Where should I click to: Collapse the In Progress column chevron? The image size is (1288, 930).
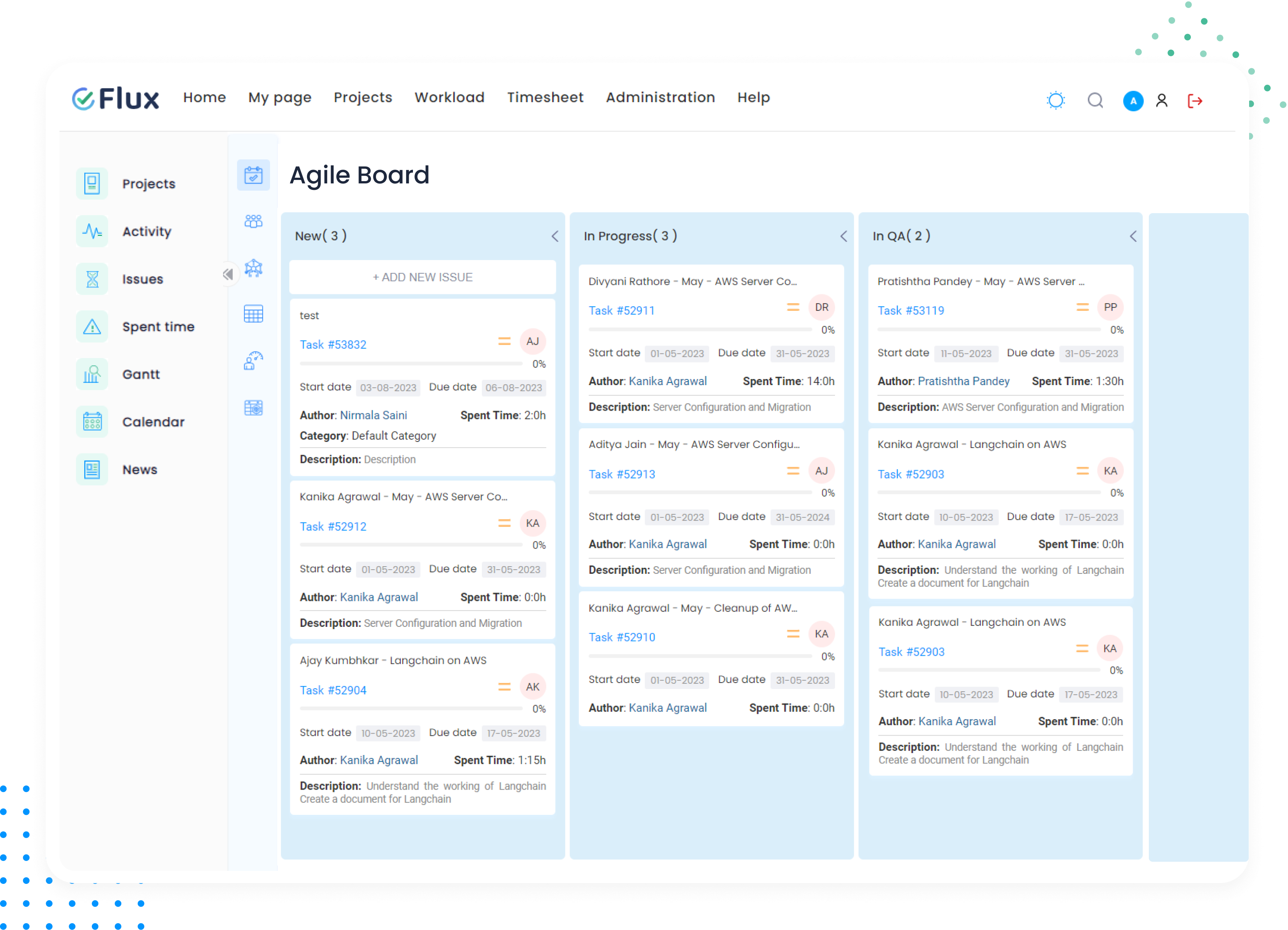tap(843, 236)
